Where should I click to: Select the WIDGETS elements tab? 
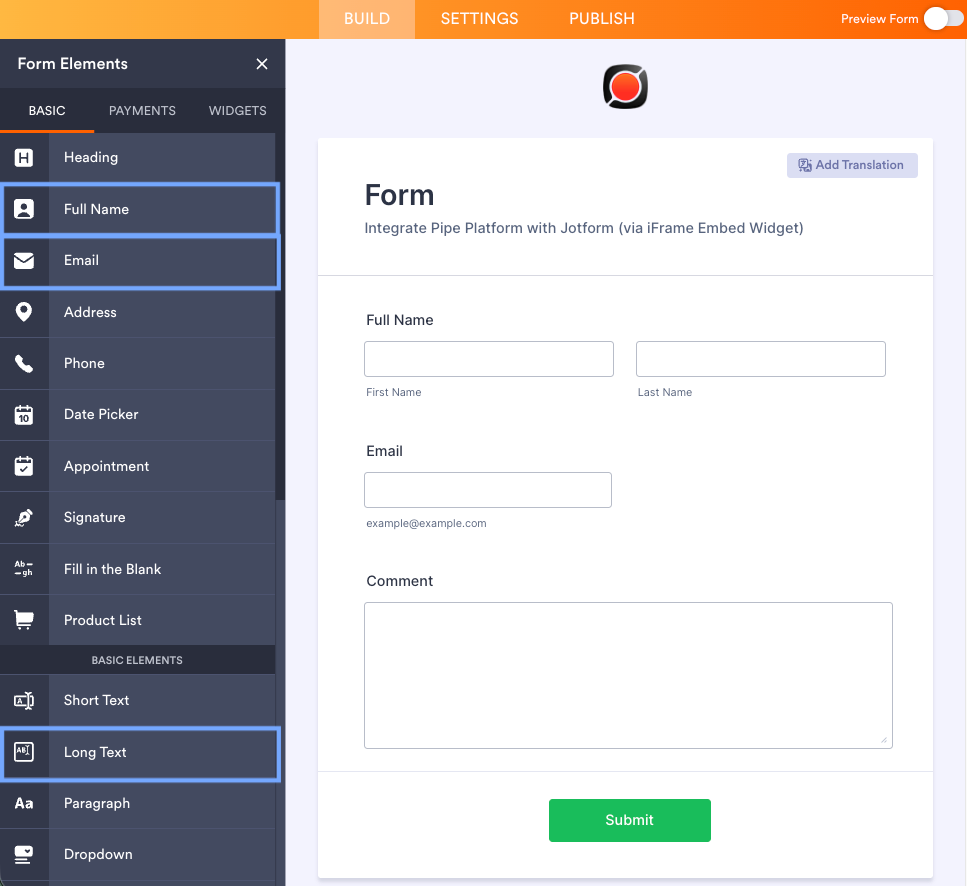[x=237, y=111]
